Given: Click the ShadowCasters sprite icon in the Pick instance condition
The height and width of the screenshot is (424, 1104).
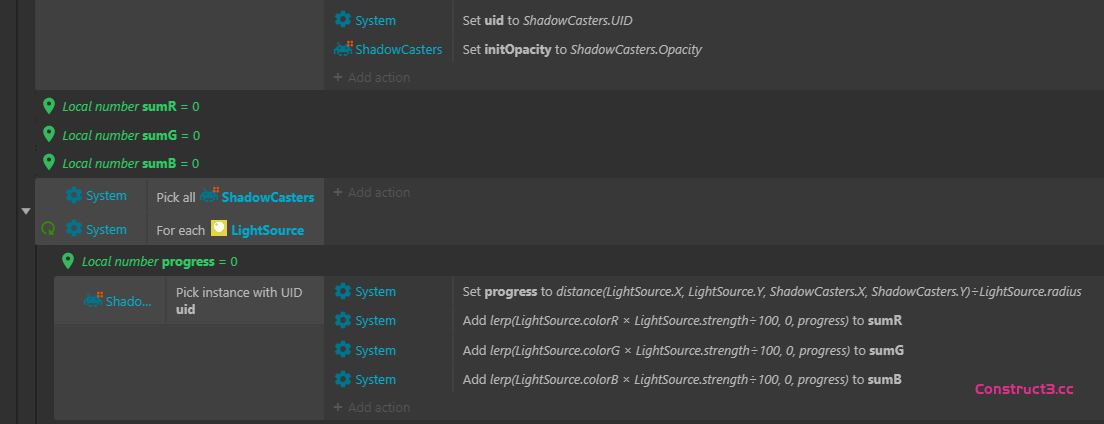Looking at the screenshot, I should 94,300.
